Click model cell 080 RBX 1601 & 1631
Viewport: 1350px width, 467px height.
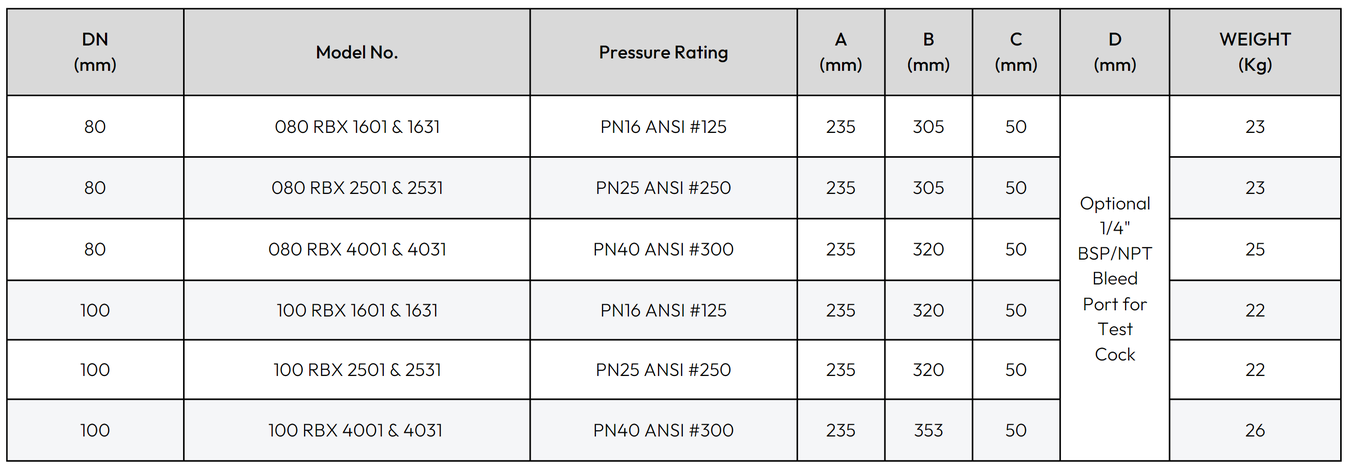tap(357, 127)
